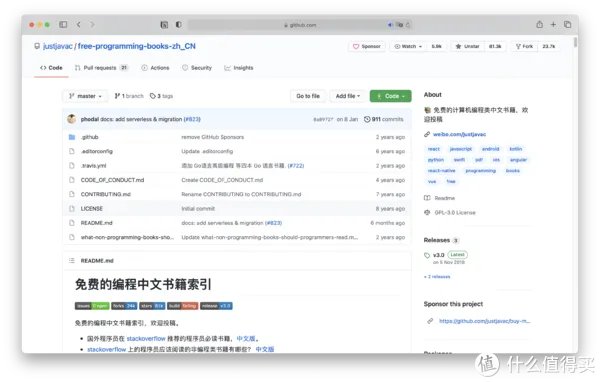This screenshot has height=382, width=600.
Task: Open the Releases heading link
Action: (x=437, y=240)
